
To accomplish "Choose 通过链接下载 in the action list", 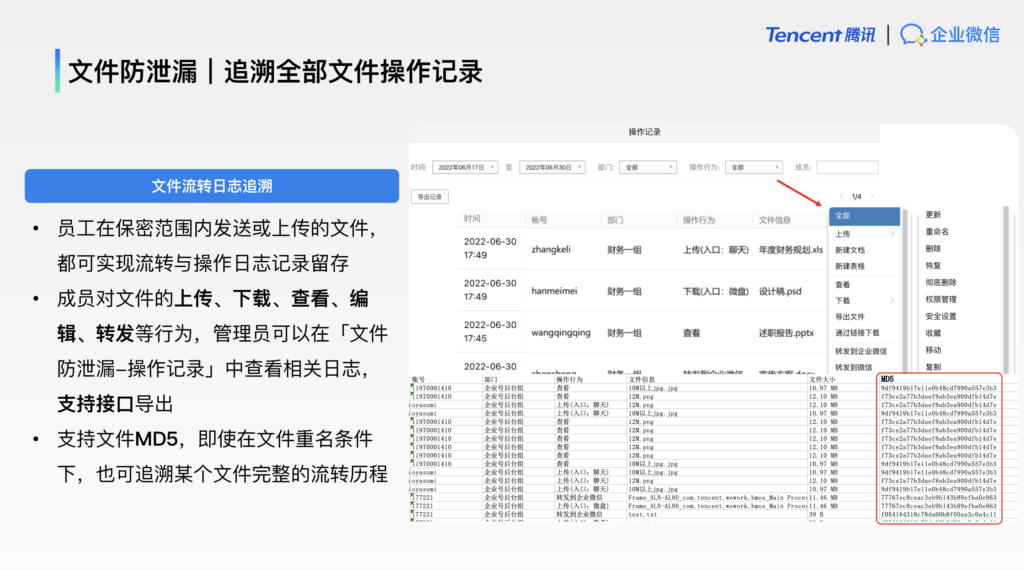I will coord(857,333).
